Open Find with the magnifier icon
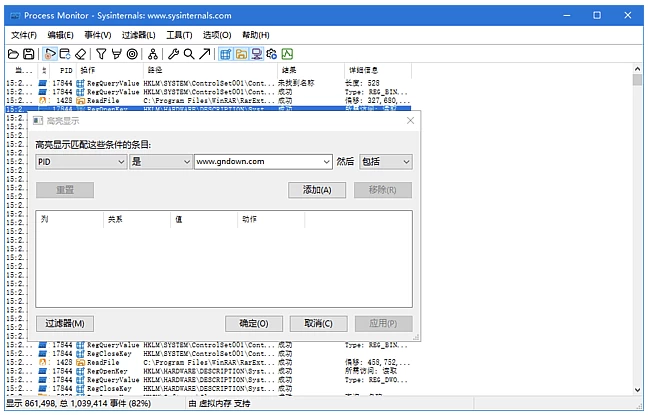This screenshot has height=415, width=648. (189, 54)
